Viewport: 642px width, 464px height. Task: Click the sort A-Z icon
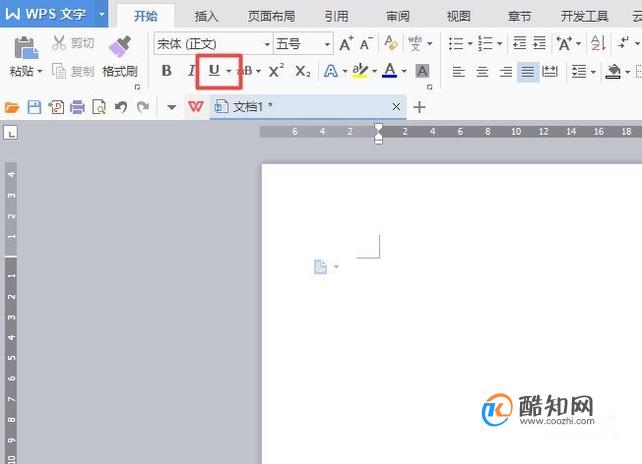point(598,43)
